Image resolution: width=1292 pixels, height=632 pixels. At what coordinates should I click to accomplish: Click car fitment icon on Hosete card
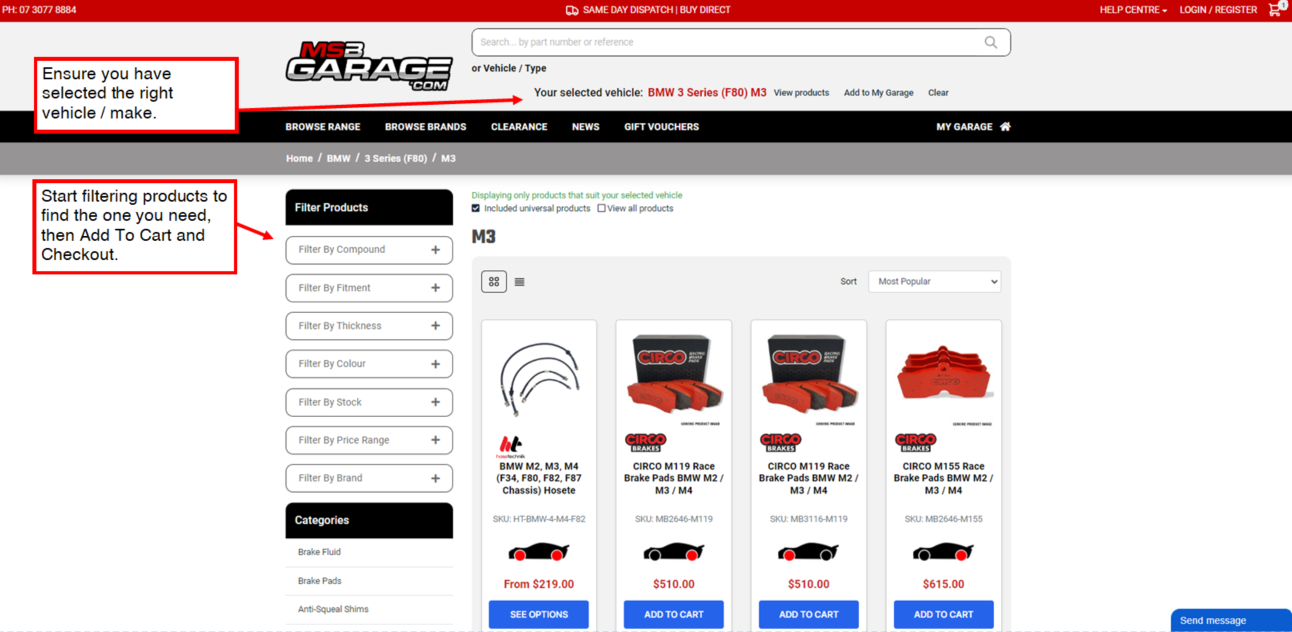click(x=539, y=551)
